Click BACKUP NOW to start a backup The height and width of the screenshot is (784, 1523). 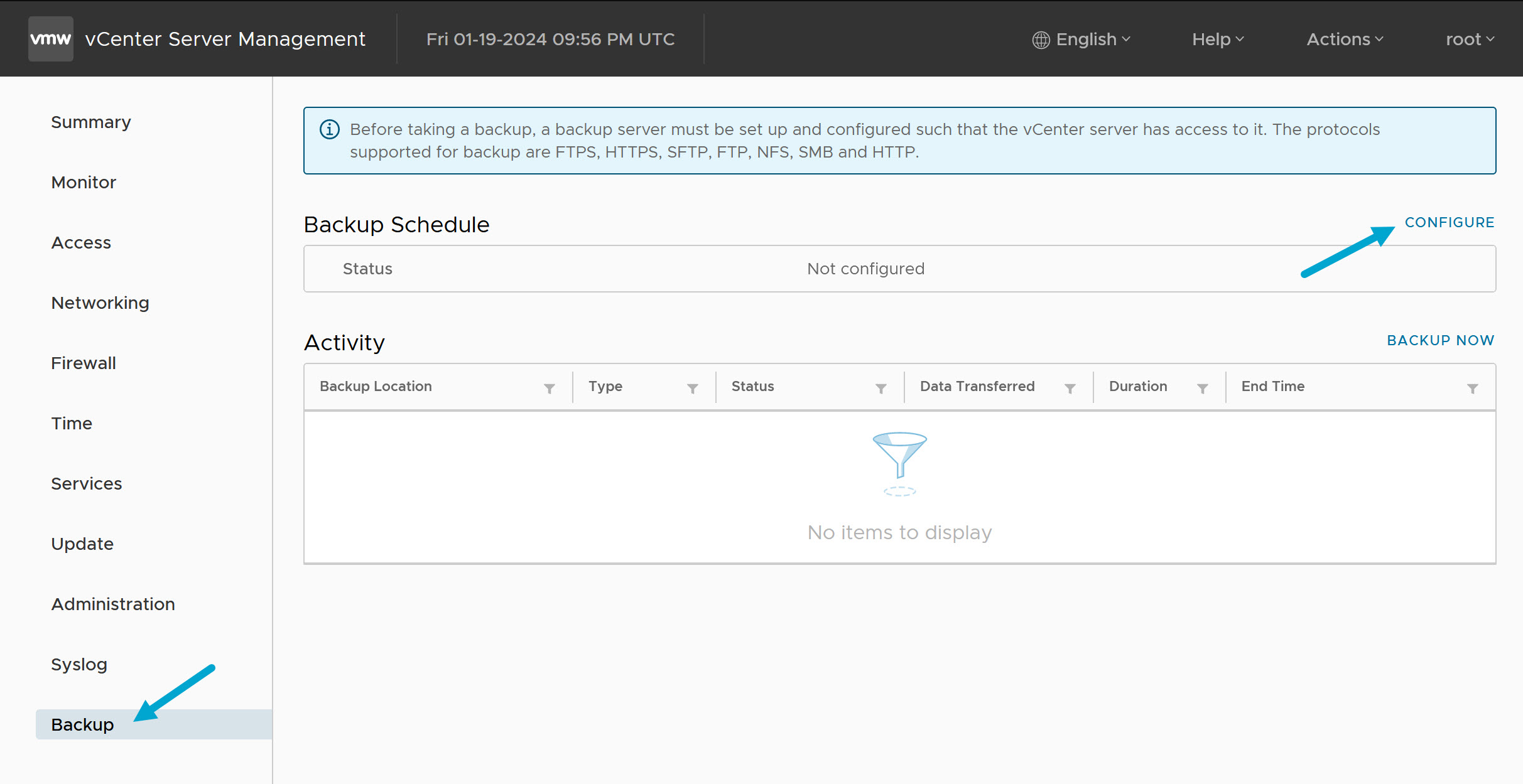[1440, 340]
